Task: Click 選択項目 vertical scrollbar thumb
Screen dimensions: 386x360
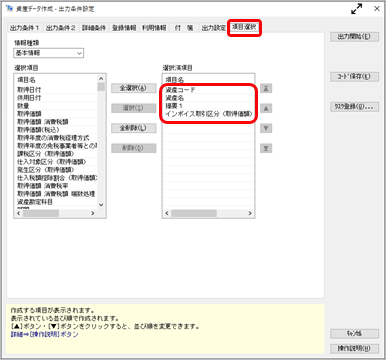Action: click(x=101, y=87)
